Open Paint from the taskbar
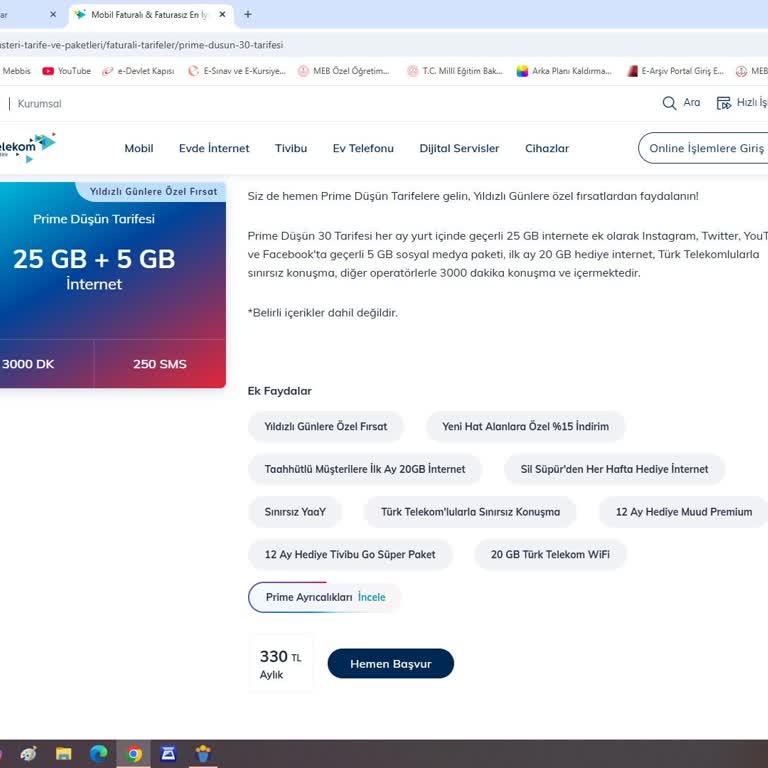The width and height of the screenshot is (768, 768). (27, 754)
